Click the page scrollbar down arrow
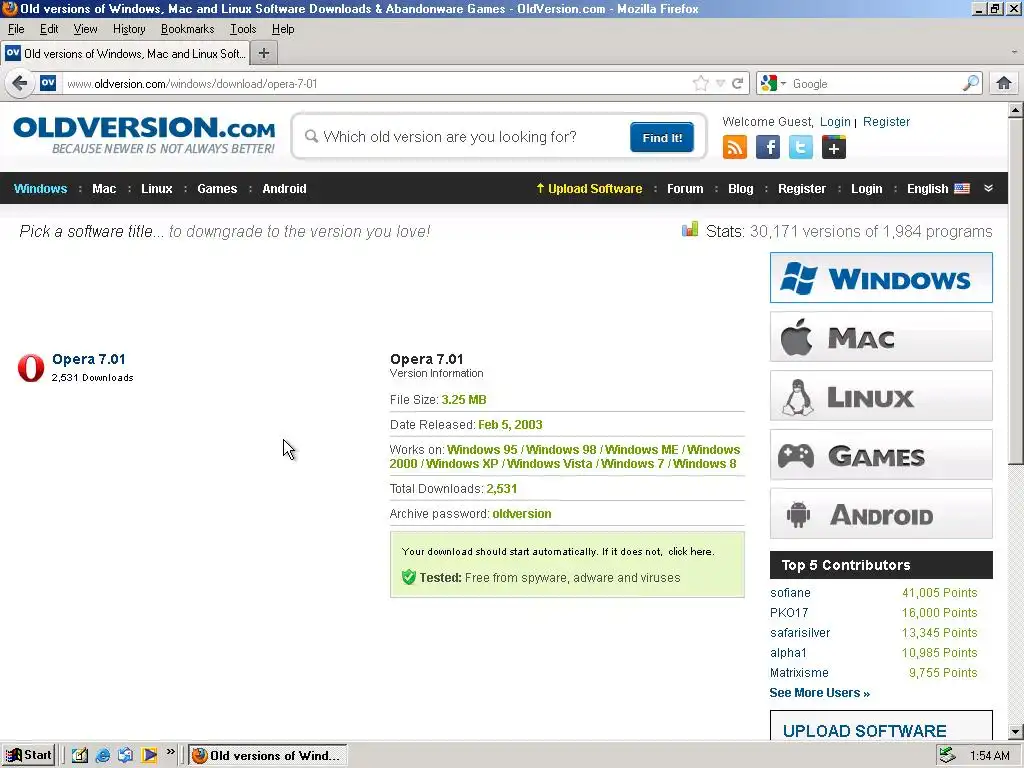This screenshot has height=768, width=1024. click(x=1016, y=731)
